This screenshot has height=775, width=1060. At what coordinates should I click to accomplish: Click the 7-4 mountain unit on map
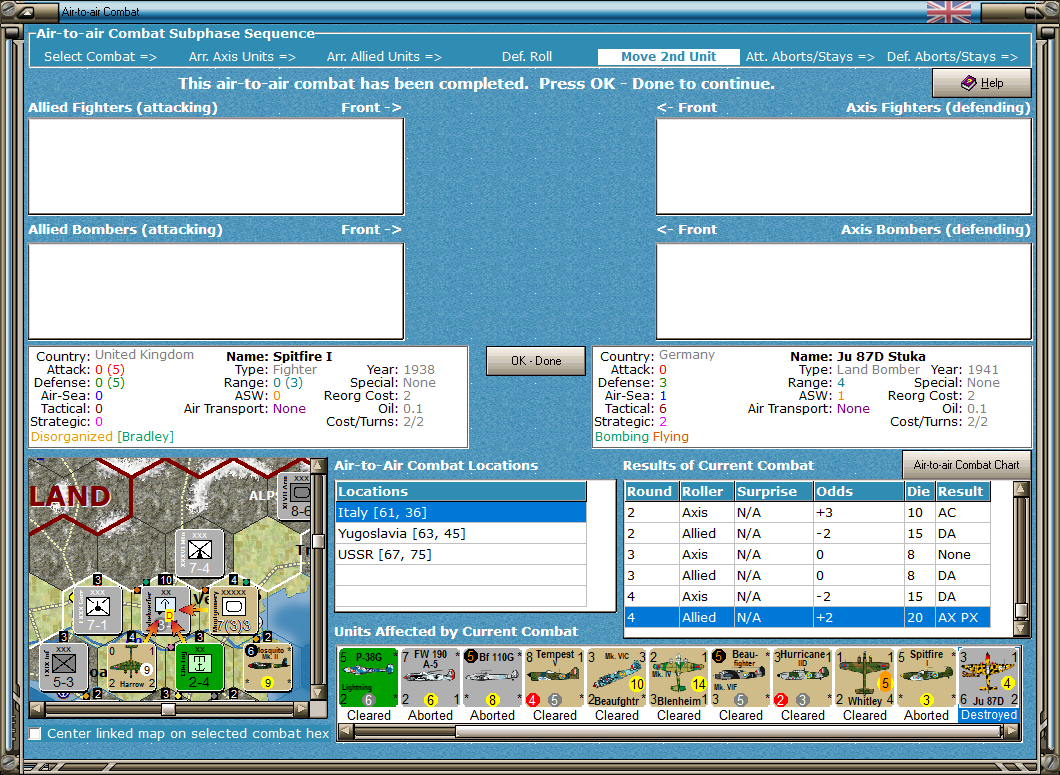pos(199,553)
